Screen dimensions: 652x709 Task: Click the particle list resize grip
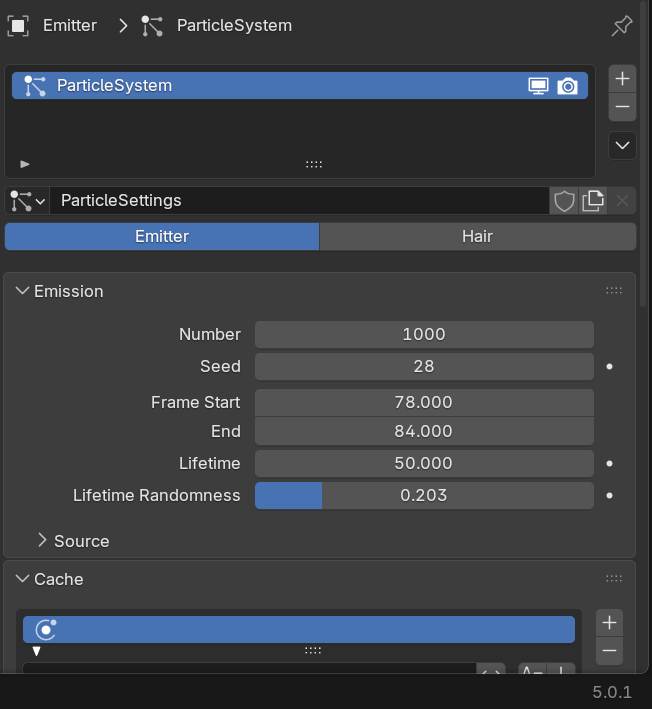tap(314, 164)
